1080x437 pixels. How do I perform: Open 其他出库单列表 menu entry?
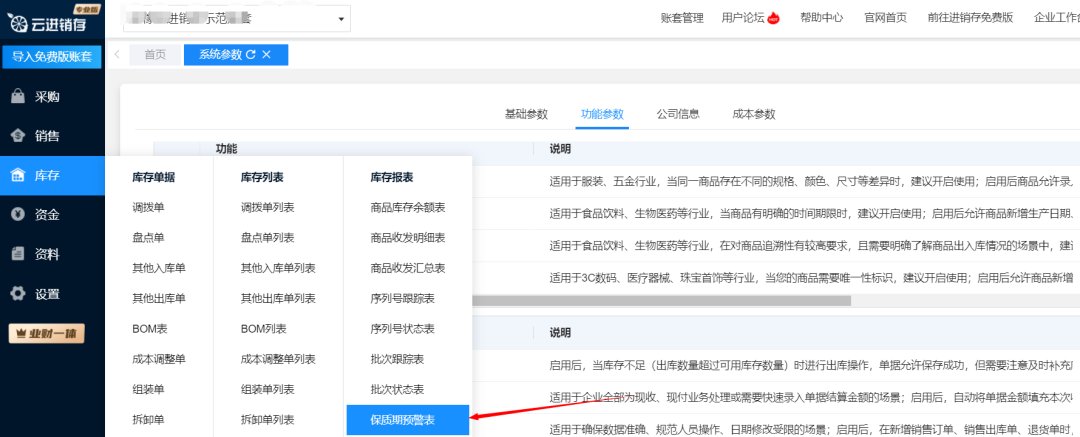click(x=278, y=298)
